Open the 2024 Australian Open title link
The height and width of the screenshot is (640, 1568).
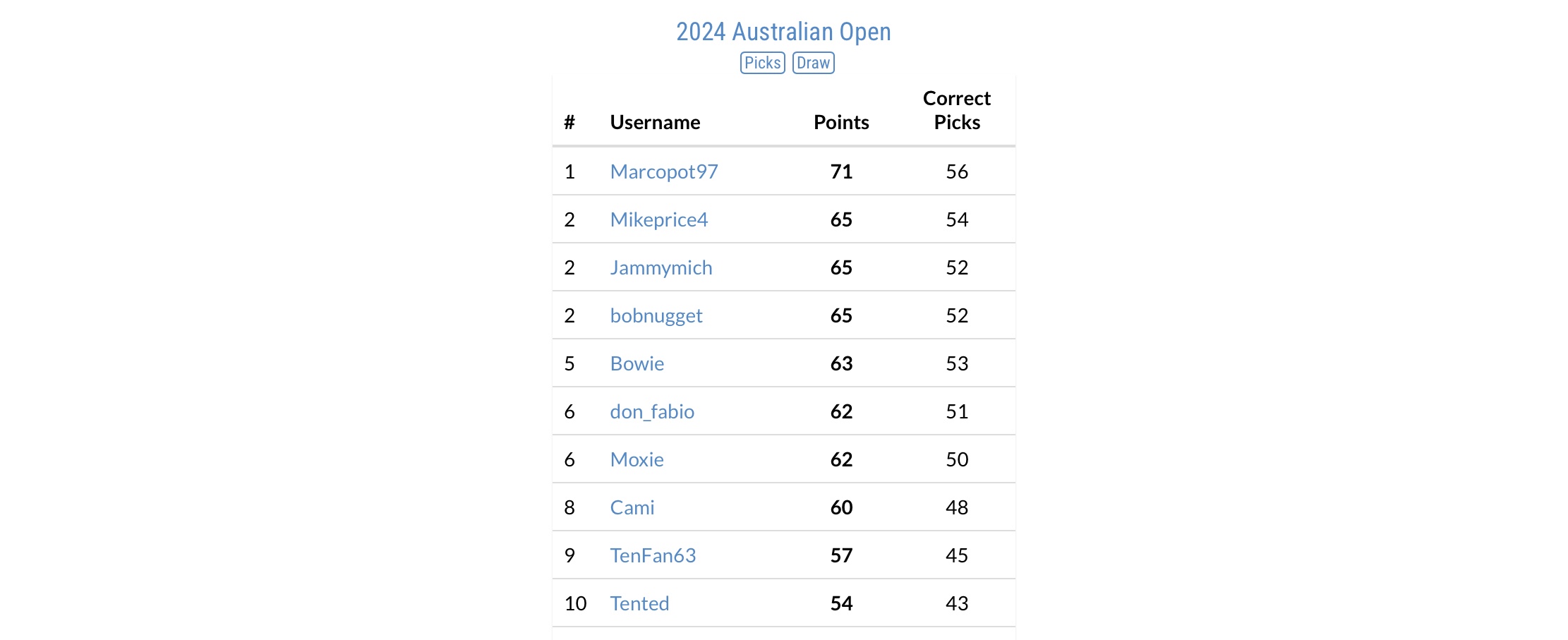(x=783, y=32)
